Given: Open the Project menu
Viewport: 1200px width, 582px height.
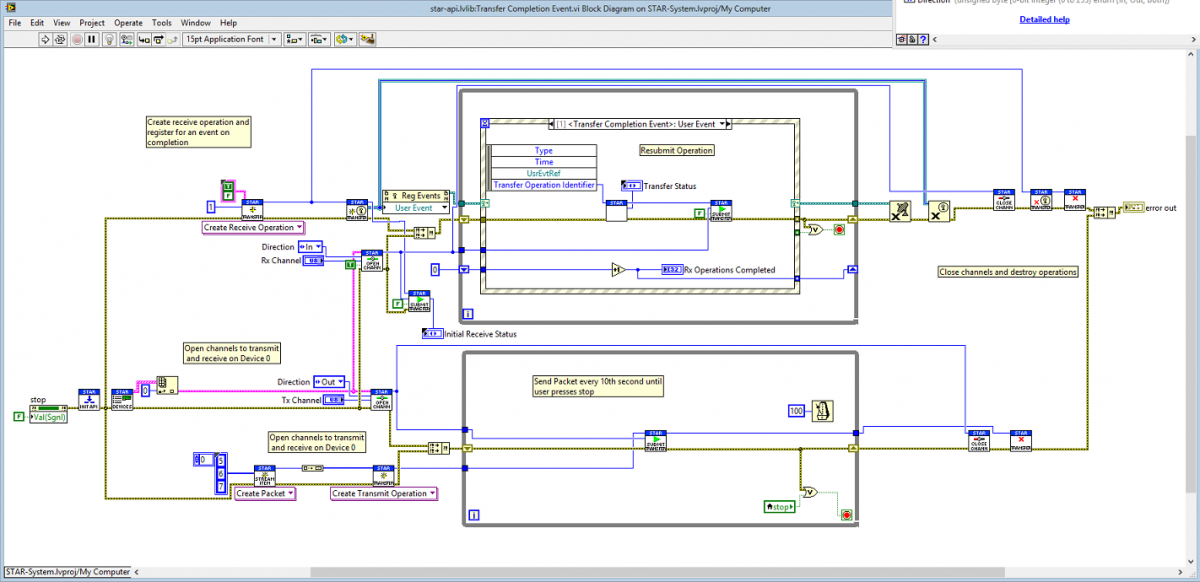Looking at the screenshot, I should point(92,22).
